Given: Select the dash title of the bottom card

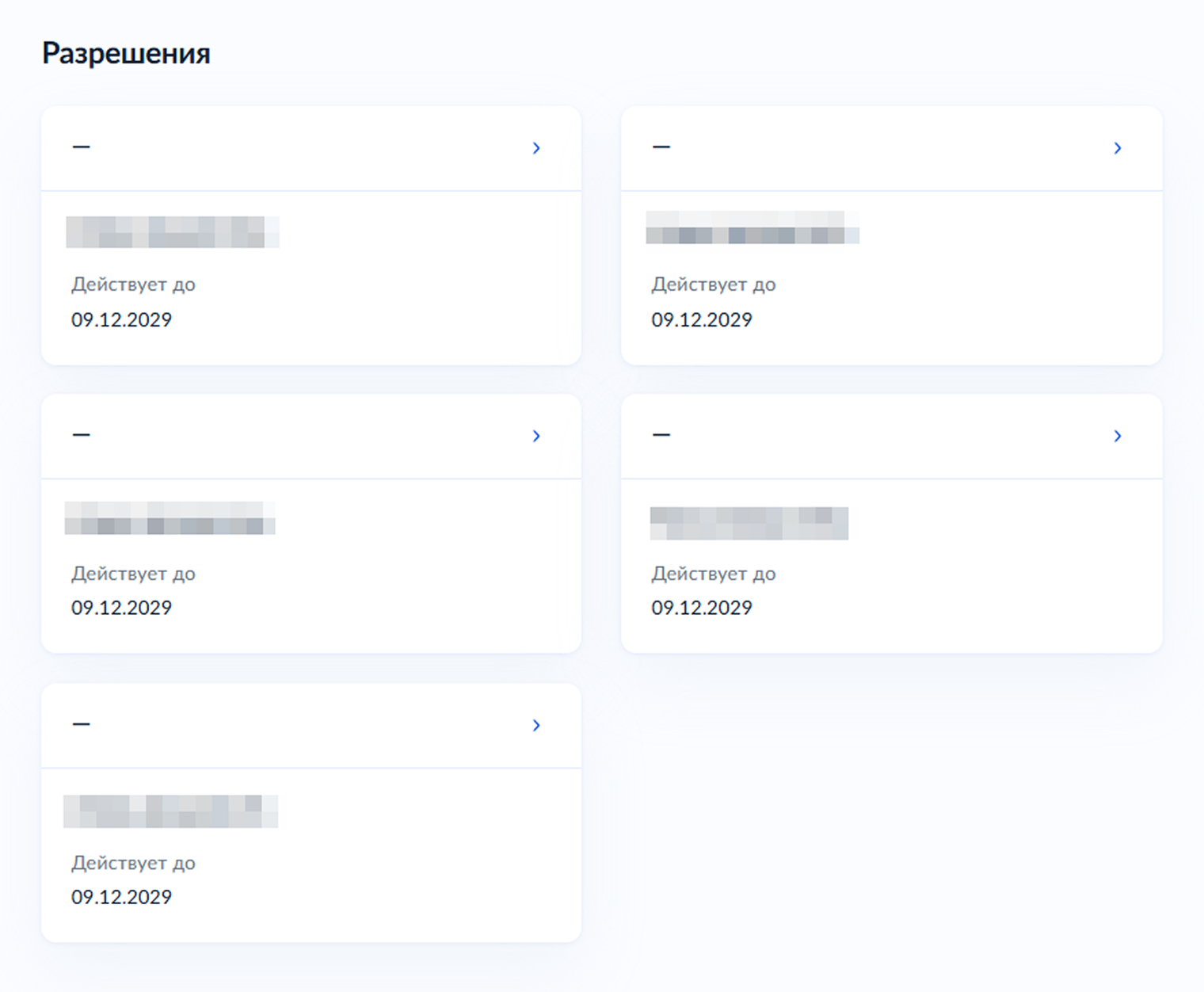Looking at the screenshot, I should click(x=81, y=724).
